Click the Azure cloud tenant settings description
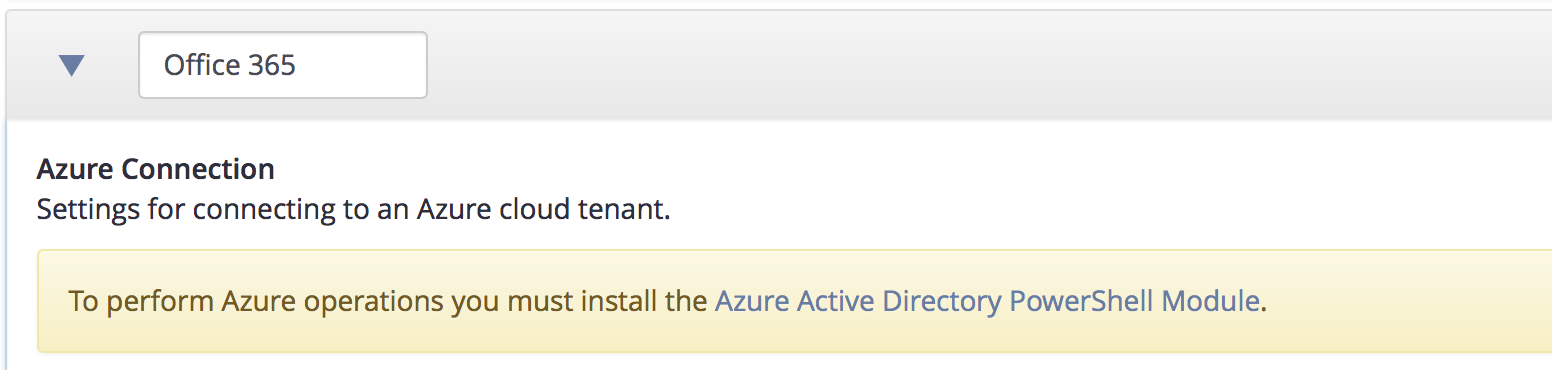The image size is (1552, 370). point(353,211)
